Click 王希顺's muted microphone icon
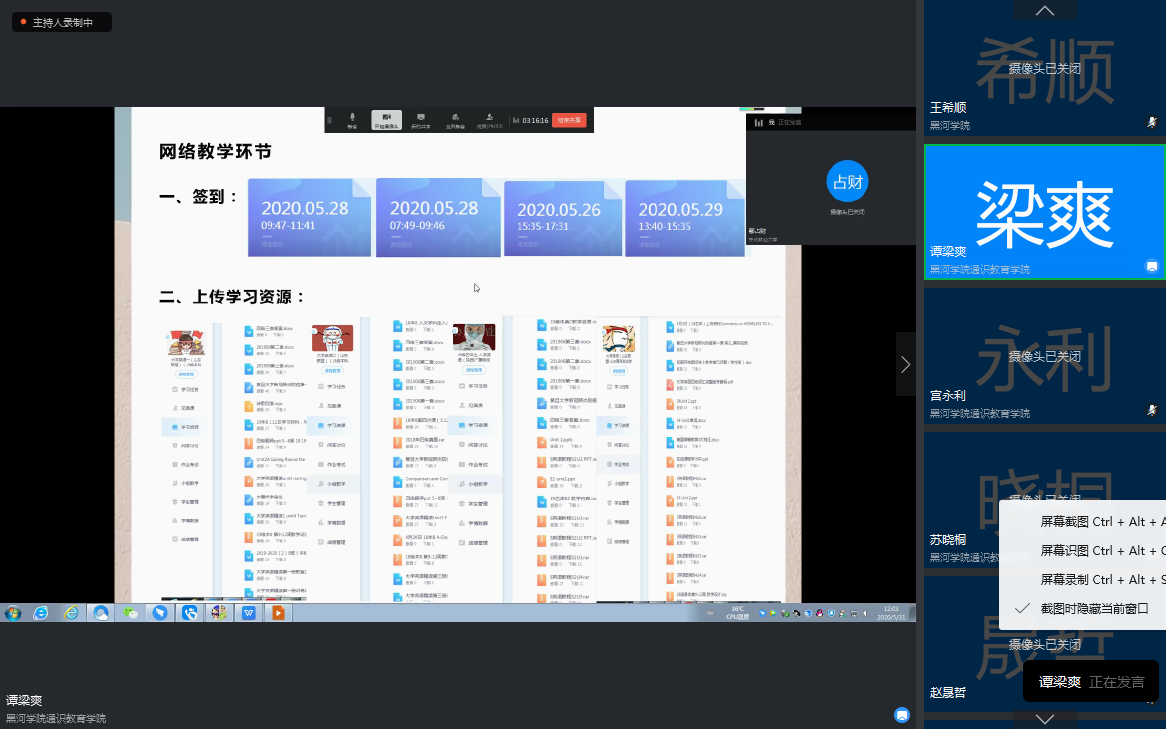Image resolution: width=1166 pixels, height=729 pixels. click(x=1152, y=122)
